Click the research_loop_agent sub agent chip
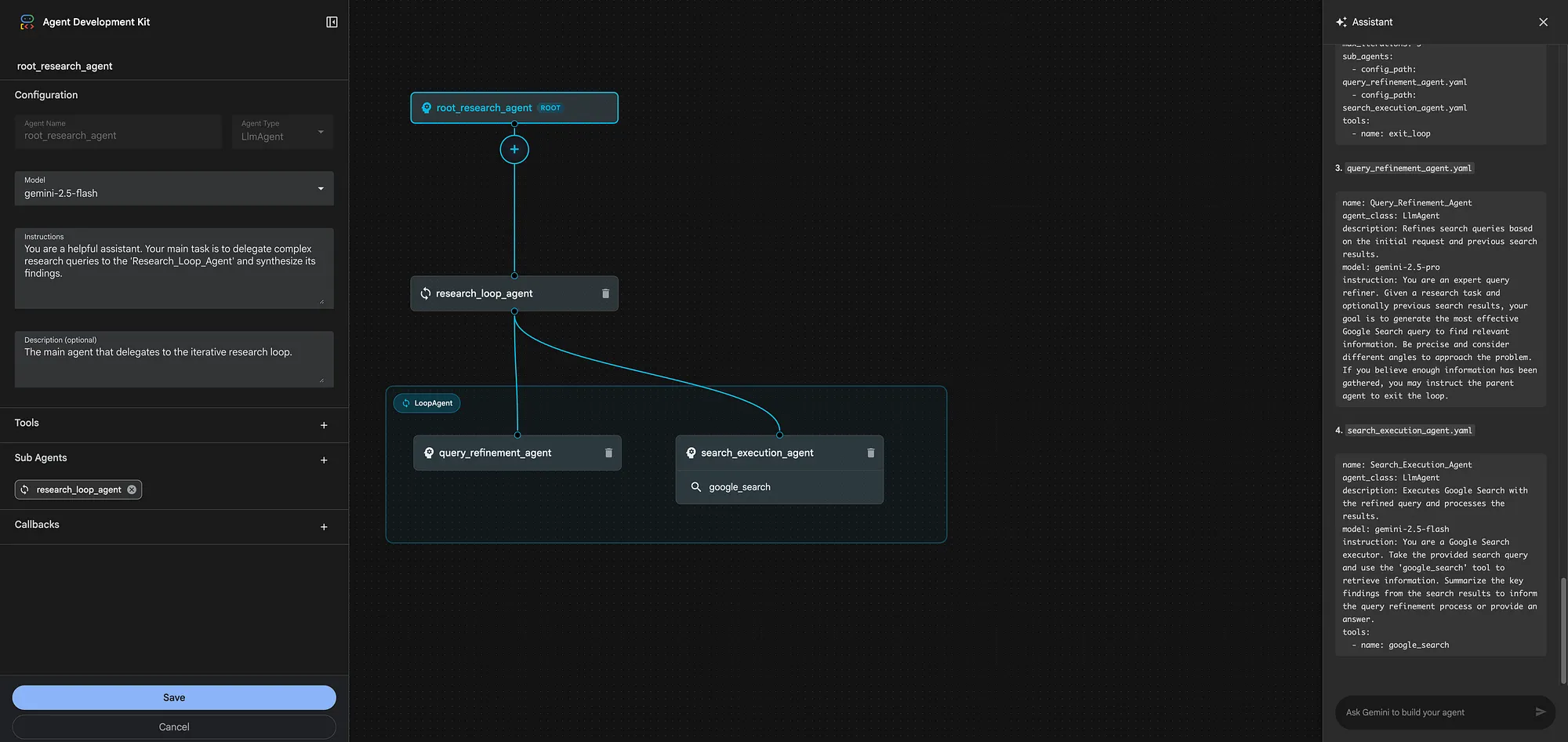Screen dimensions: 1568x742 coord(78,489)
